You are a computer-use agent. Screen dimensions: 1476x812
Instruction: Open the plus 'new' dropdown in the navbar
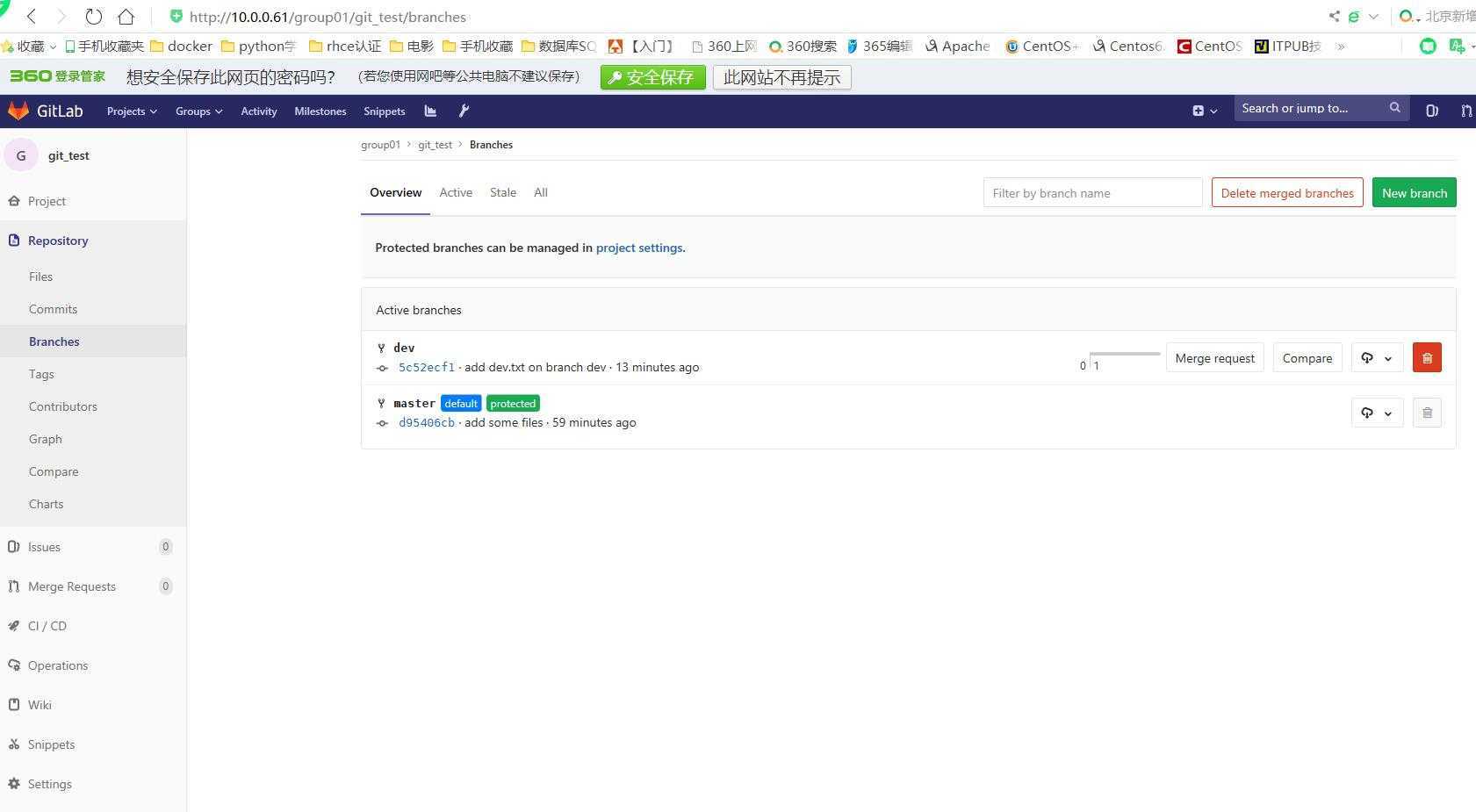pyautogui.click(x=1205, y=111)
